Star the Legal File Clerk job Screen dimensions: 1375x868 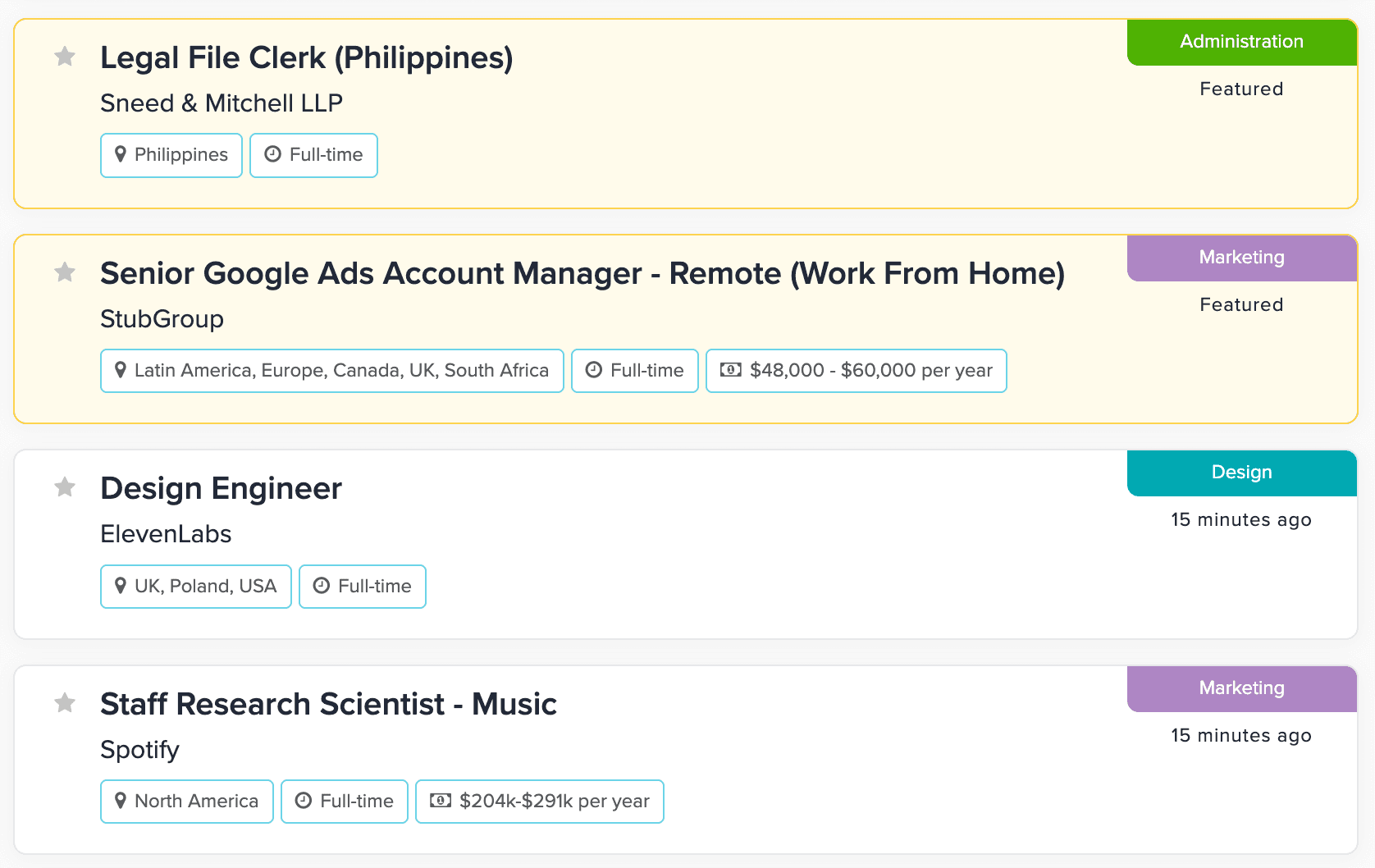(65, 57)
